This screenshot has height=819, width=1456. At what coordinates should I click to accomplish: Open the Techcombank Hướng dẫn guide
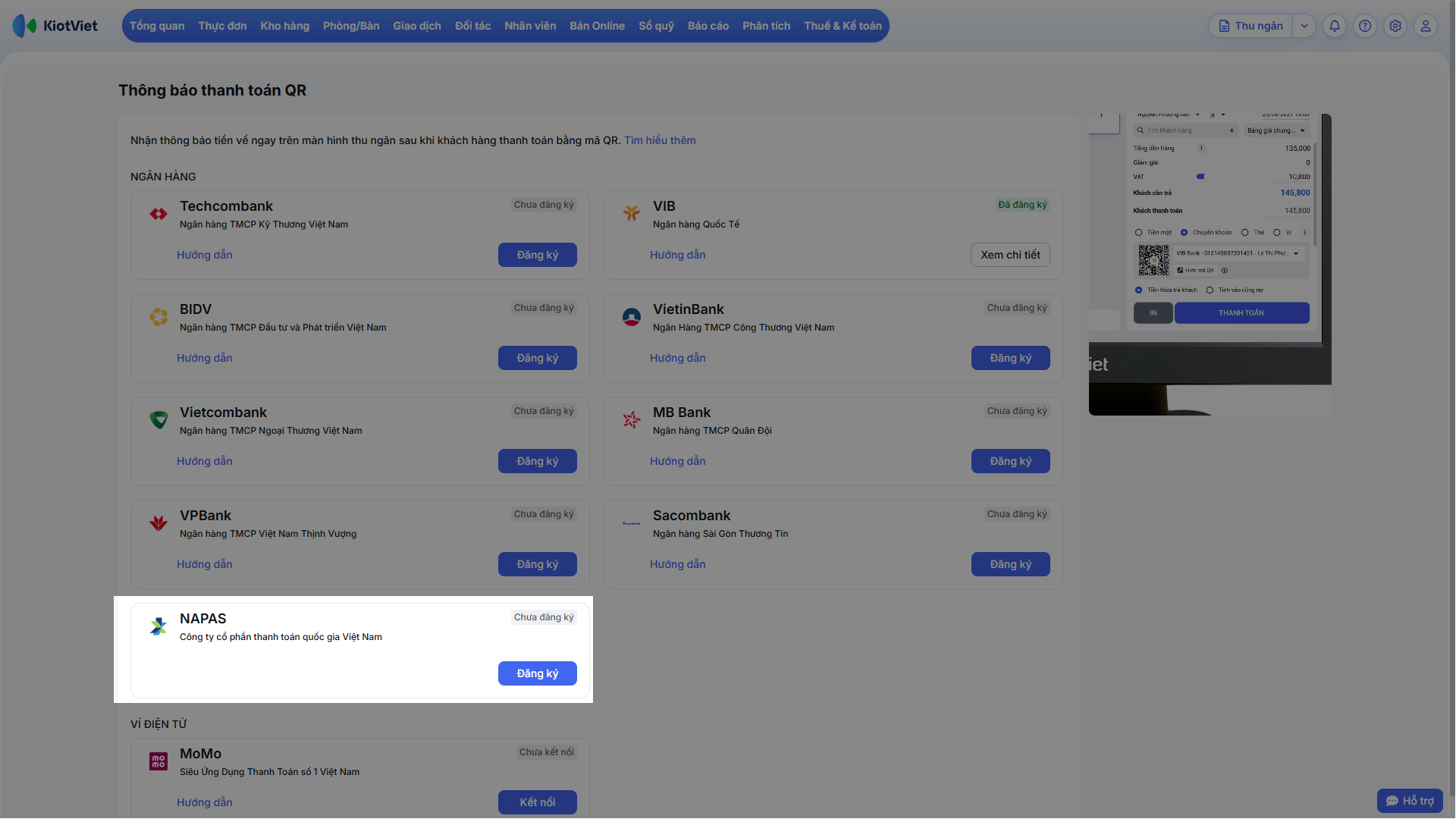[205, 255]
